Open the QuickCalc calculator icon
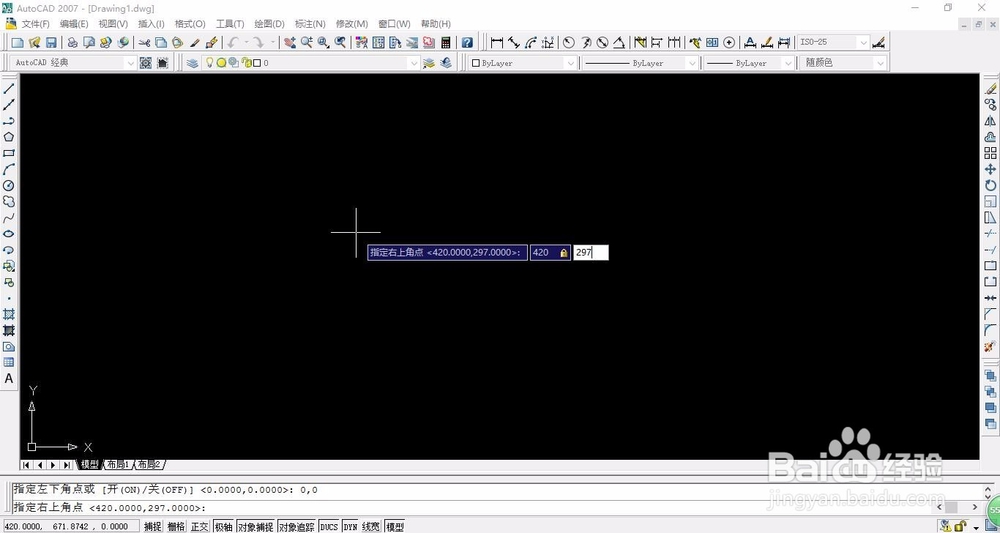Screen dimensions: 1000x533 pos(446,43)
